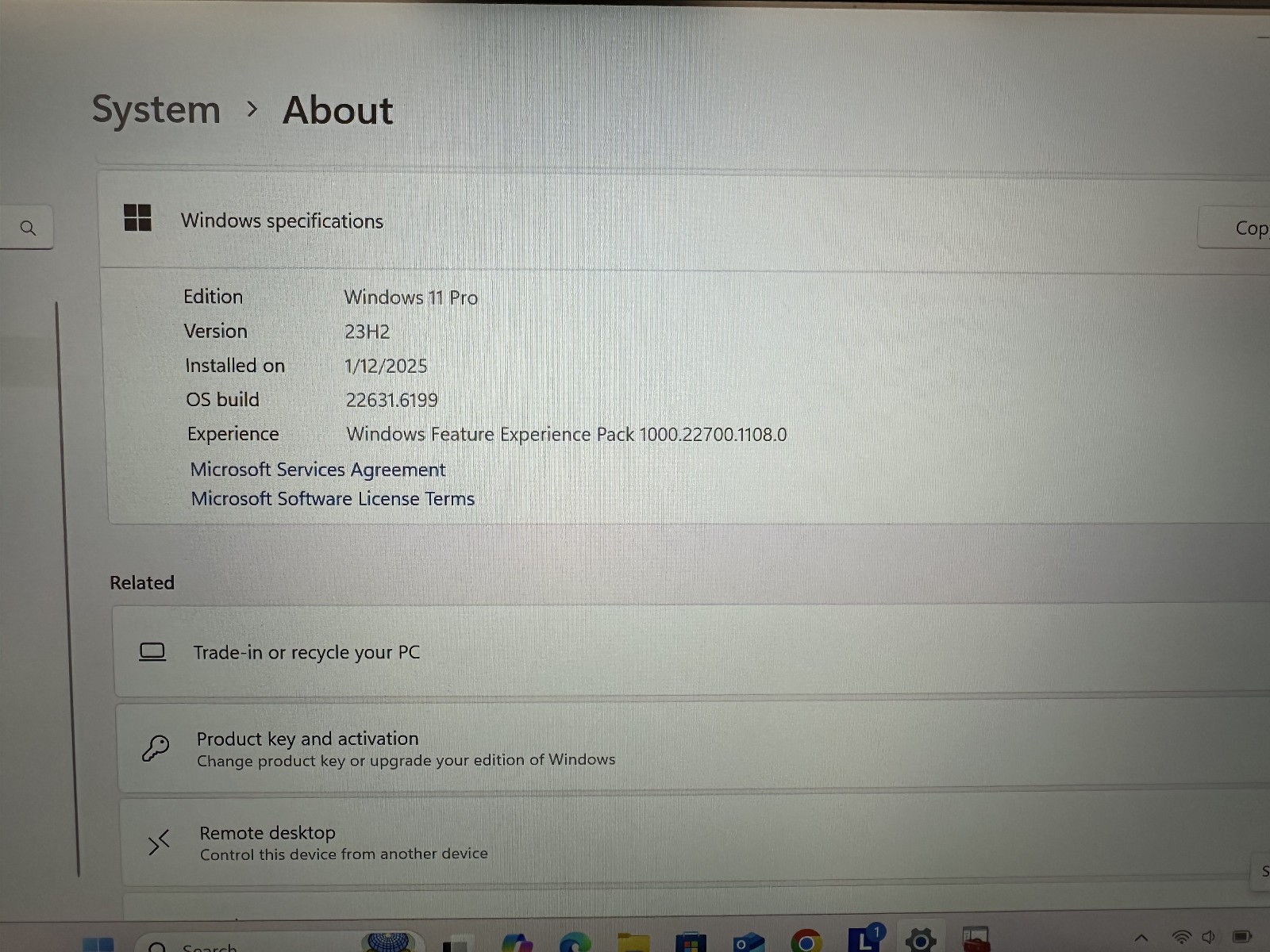
Task: Open Trade-in or recycle your PC
Action: click(691, 652)
